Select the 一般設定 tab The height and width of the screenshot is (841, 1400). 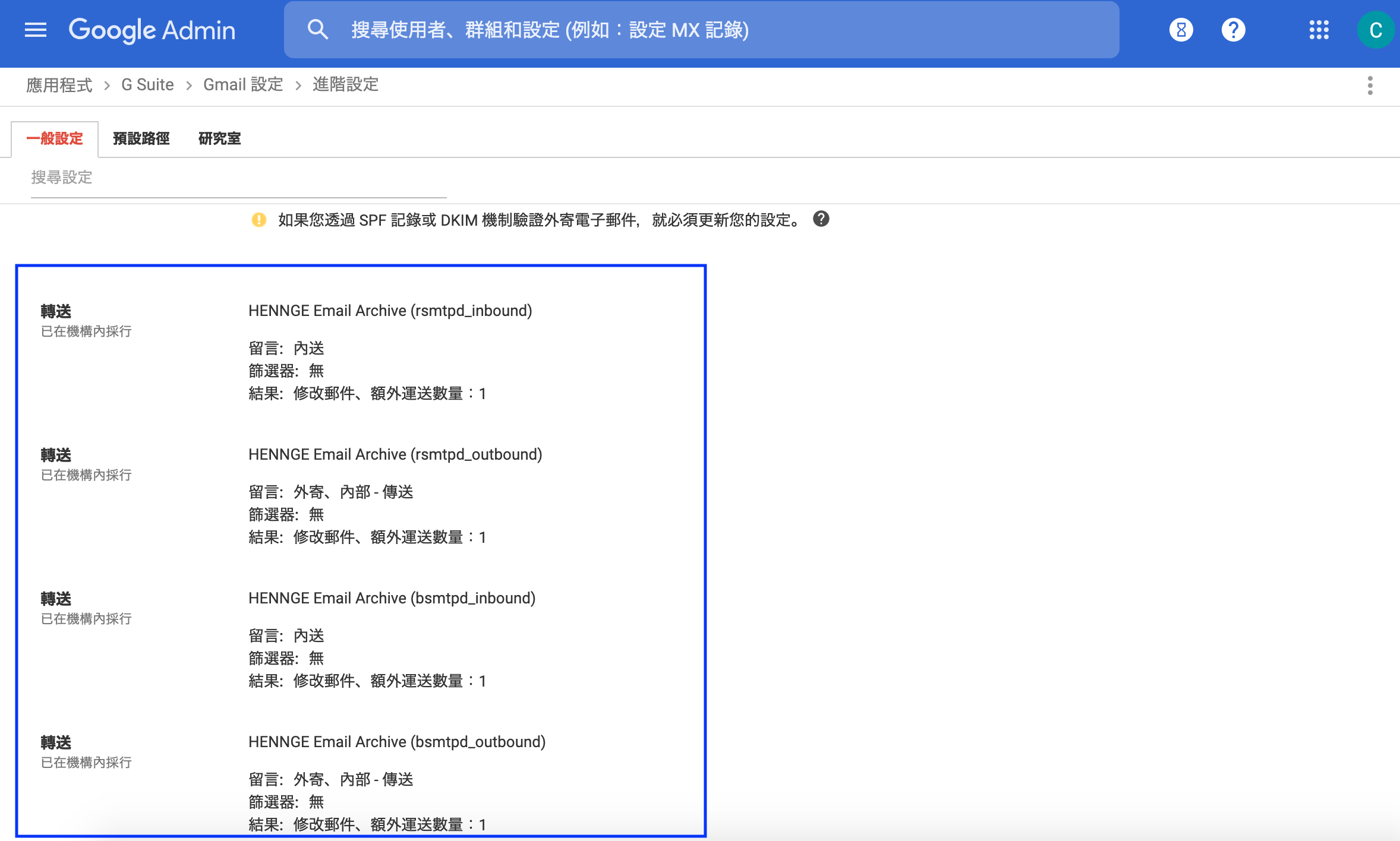(x=55, y=139)
